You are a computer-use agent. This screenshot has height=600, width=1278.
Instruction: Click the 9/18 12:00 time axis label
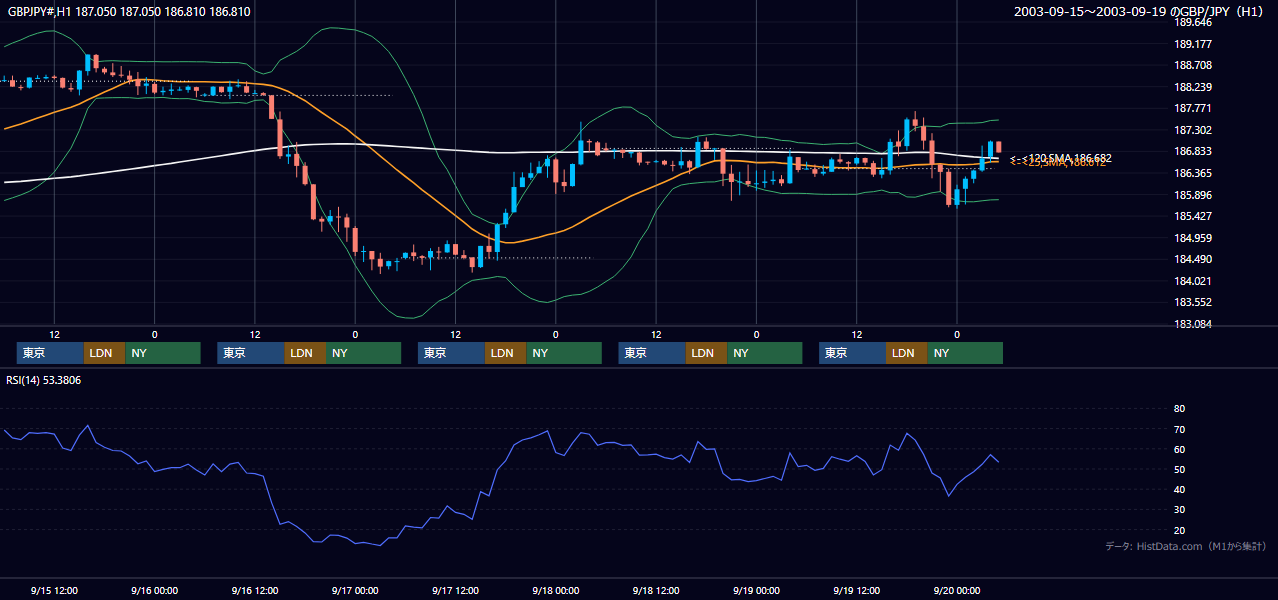(x=656, y=590)
